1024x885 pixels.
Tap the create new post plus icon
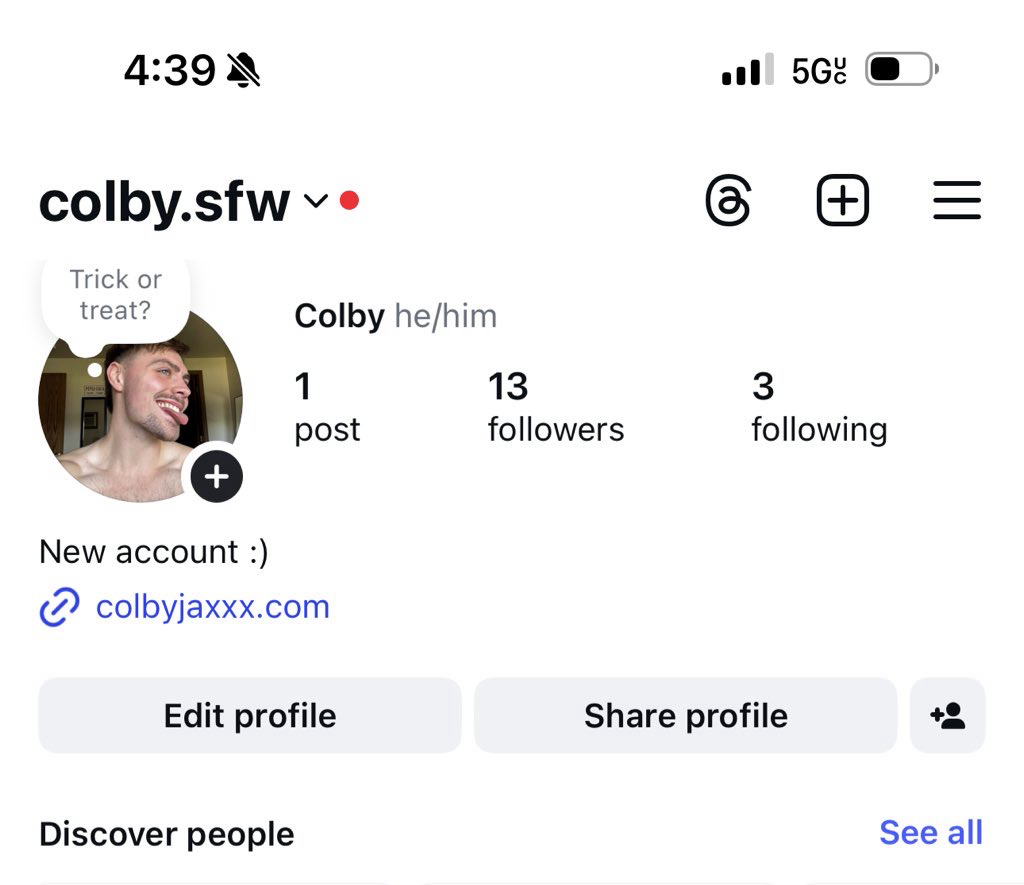click(x=842, y=200)
